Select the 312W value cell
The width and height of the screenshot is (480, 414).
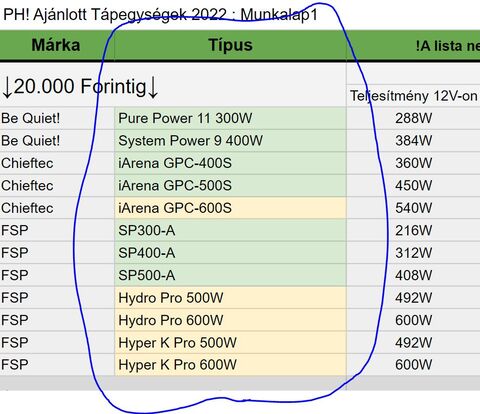[x=414, y=253]
